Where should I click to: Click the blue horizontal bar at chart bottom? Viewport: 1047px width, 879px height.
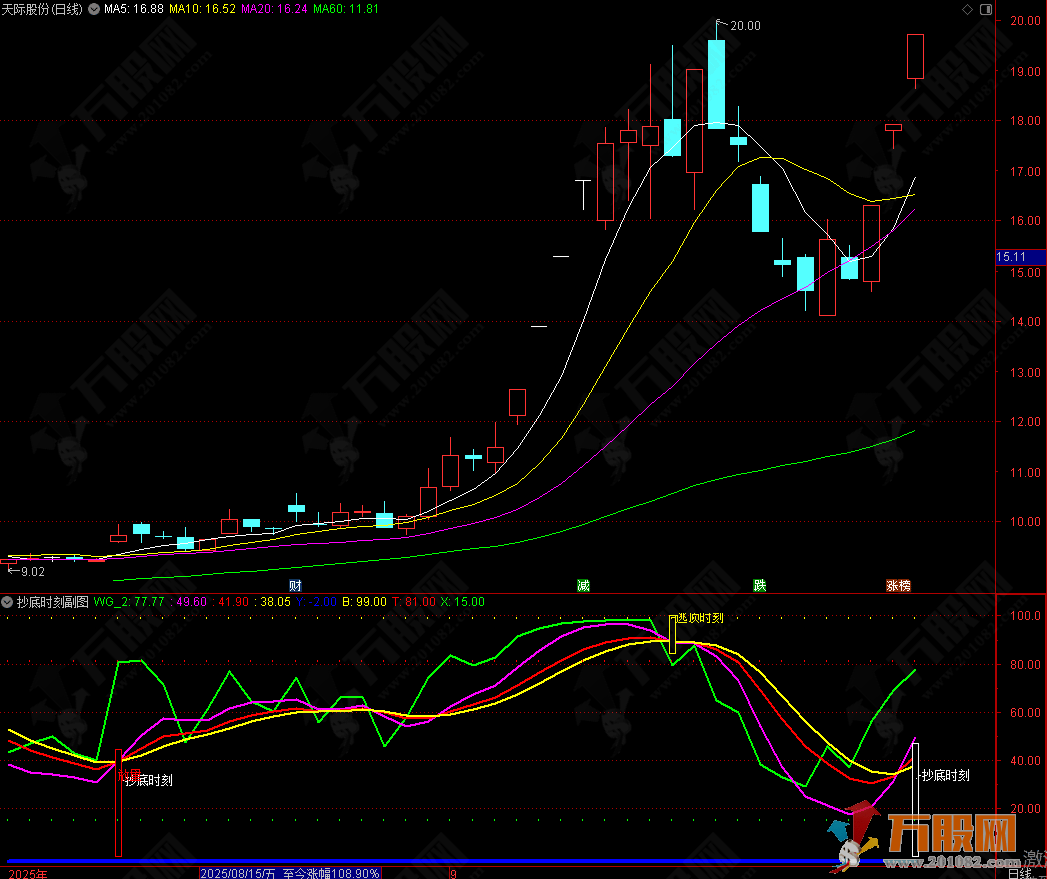click(x=420, y=861)
